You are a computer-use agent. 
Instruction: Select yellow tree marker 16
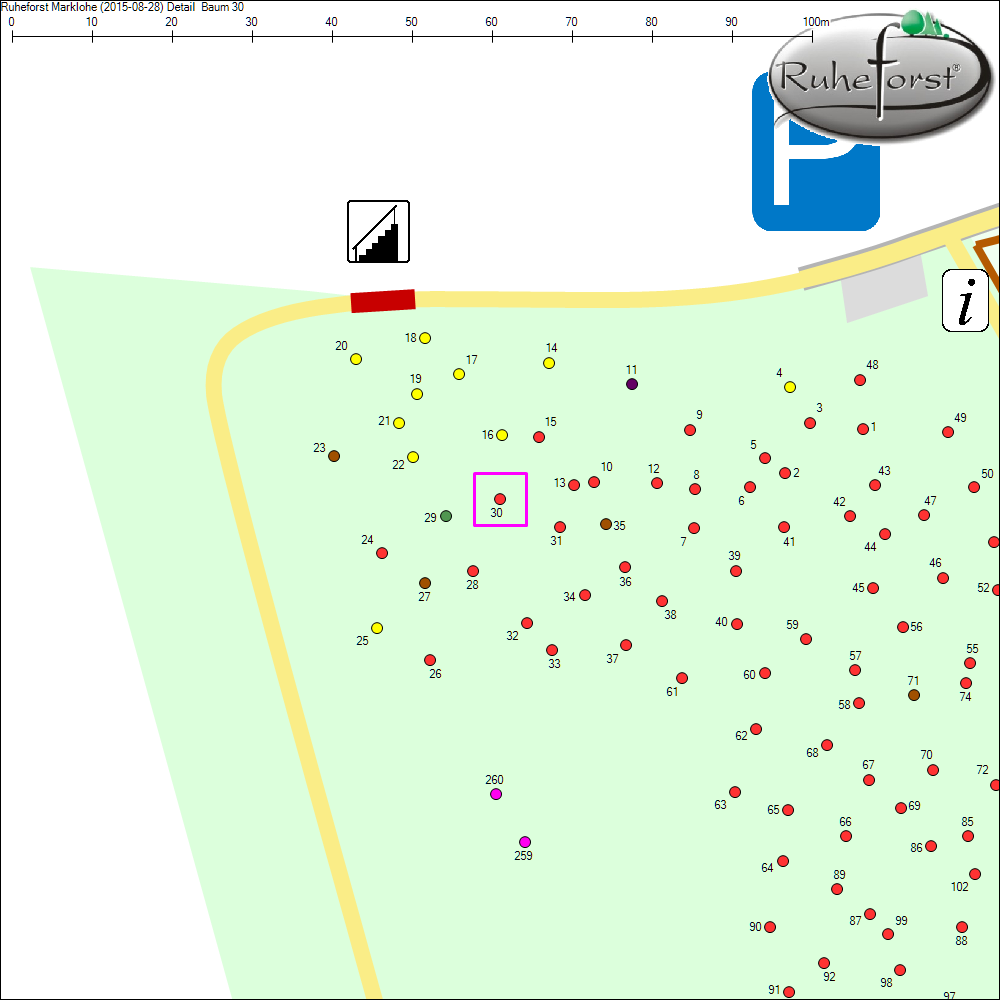click(502, 435)
